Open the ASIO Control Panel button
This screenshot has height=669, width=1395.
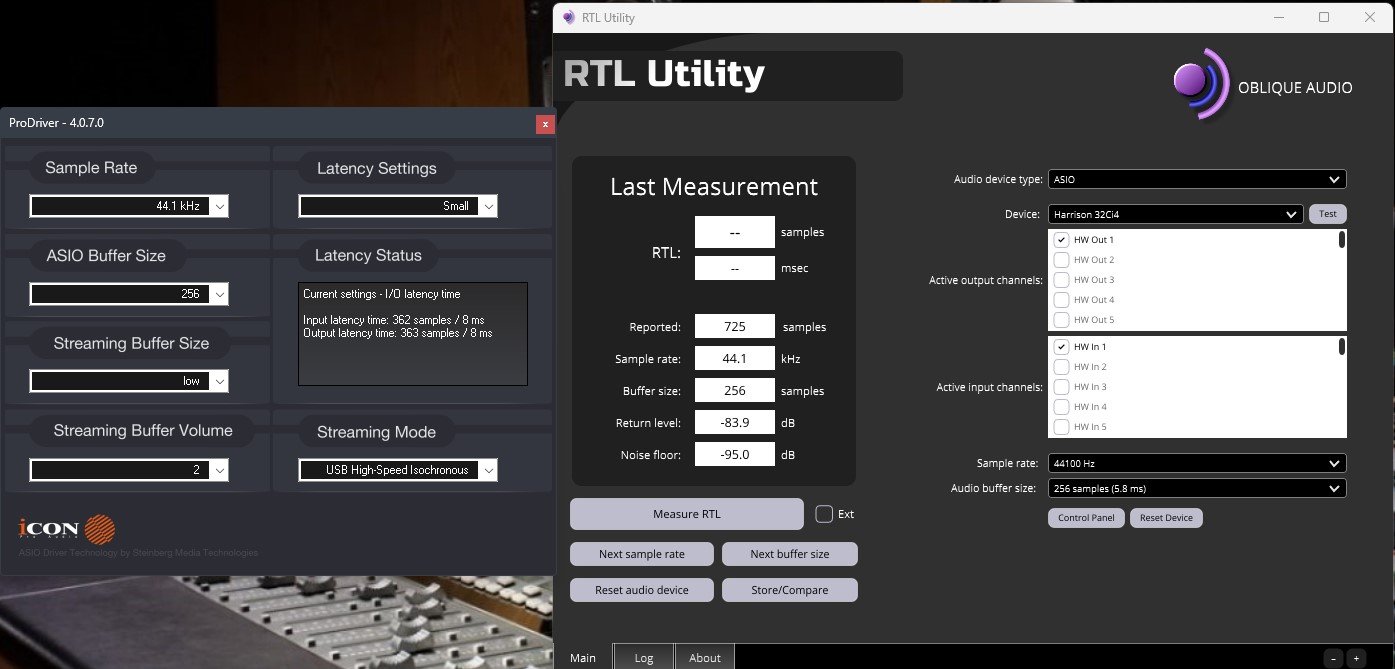point(1086,518)
